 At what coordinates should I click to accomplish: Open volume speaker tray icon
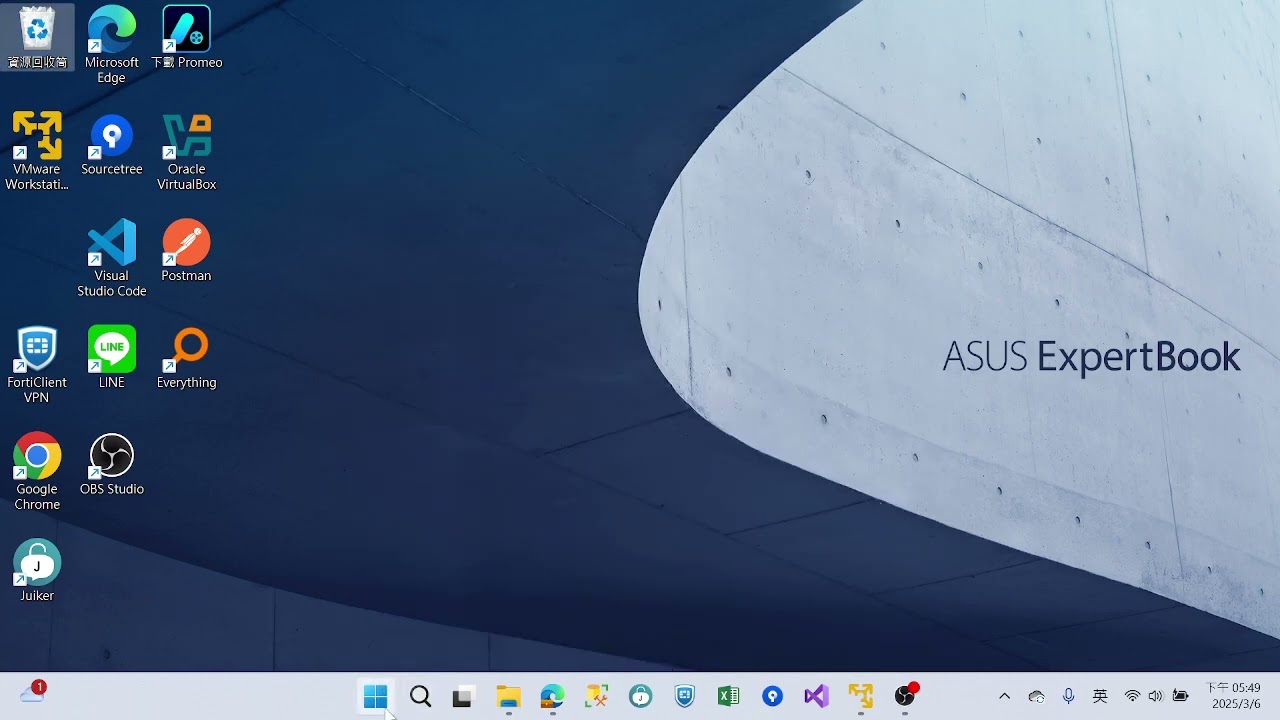(x=1156, y=697)
